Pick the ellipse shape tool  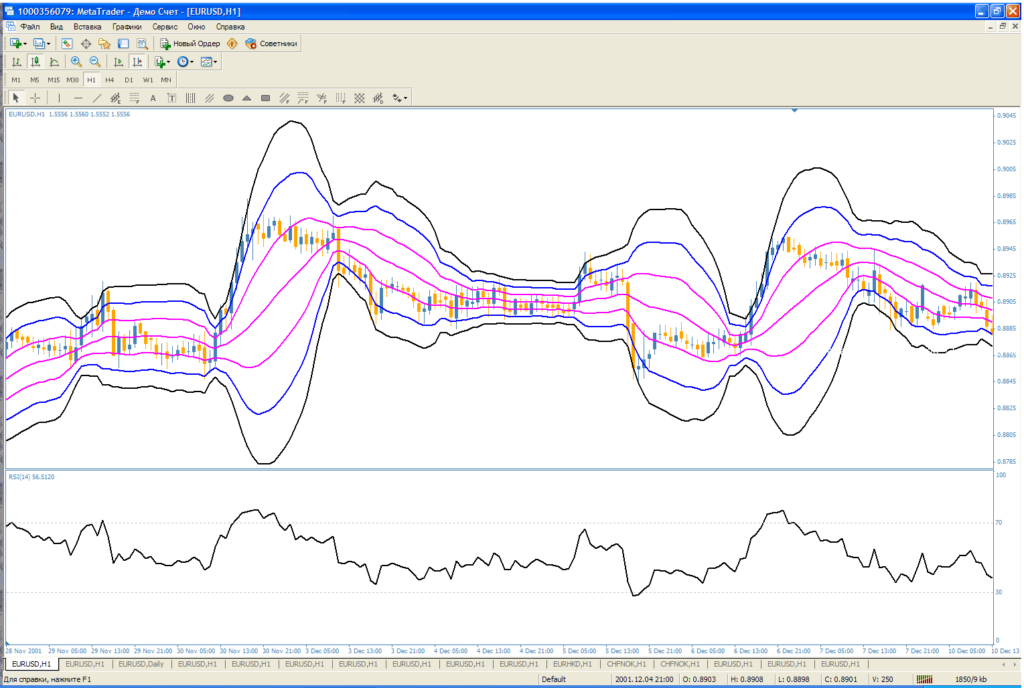coord(228,98)
